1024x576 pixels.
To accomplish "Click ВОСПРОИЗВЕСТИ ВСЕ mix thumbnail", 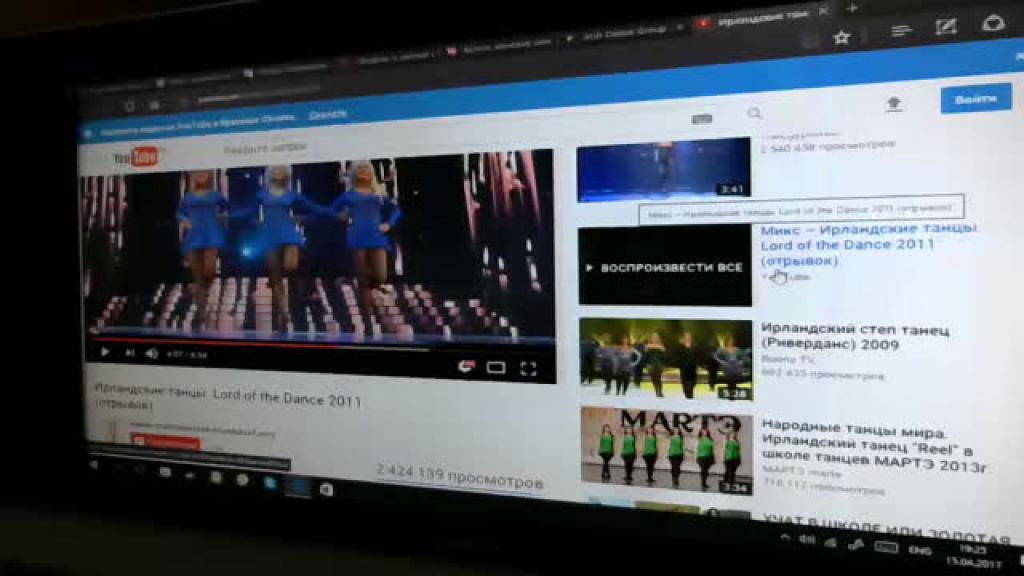I will pos(665,265).
